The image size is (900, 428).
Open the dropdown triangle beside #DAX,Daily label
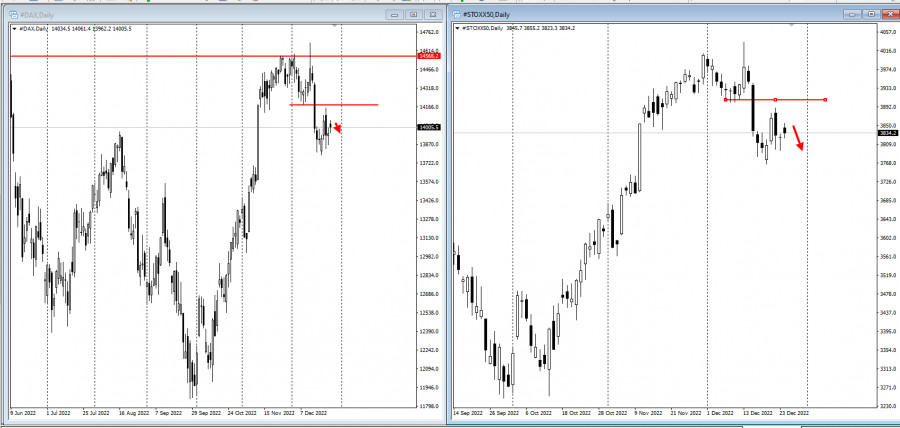(15, 29)
